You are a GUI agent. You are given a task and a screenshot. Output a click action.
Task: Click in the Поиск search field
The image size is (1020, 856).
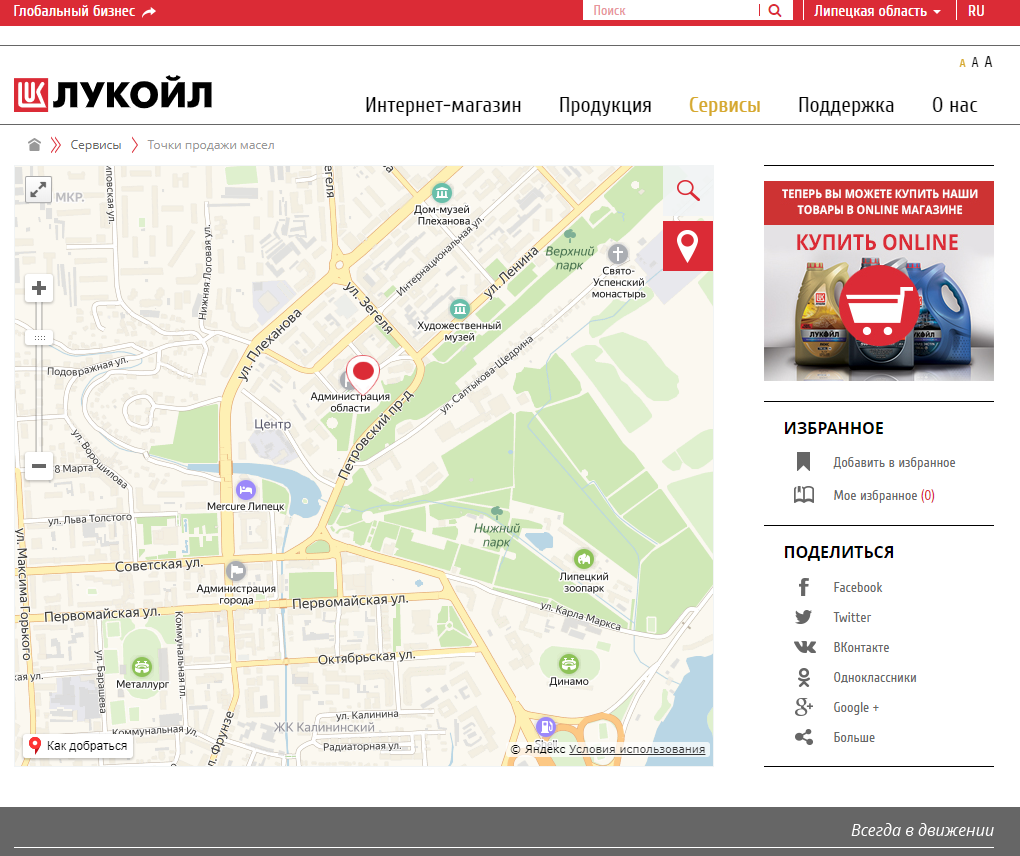[673, 10]
